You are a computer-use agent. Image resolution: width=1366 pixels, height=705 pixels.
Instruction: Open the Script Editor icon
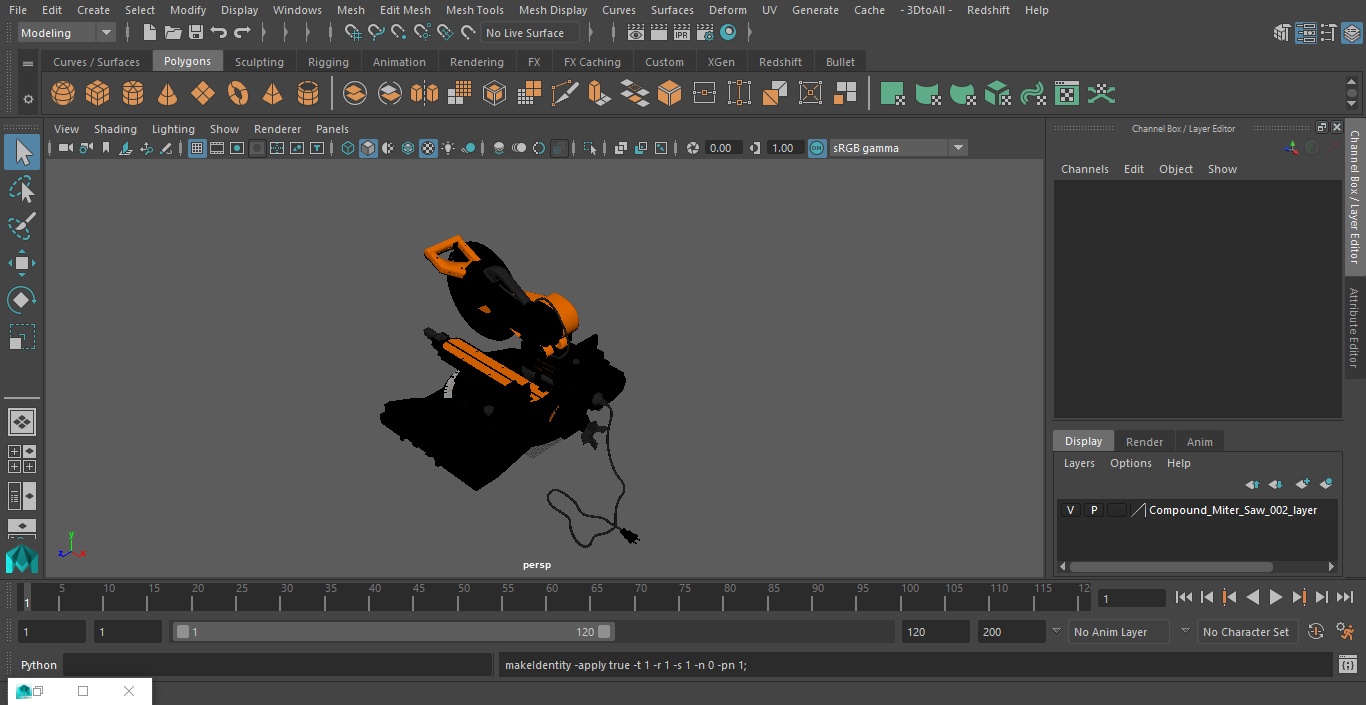click(1347, 664)
